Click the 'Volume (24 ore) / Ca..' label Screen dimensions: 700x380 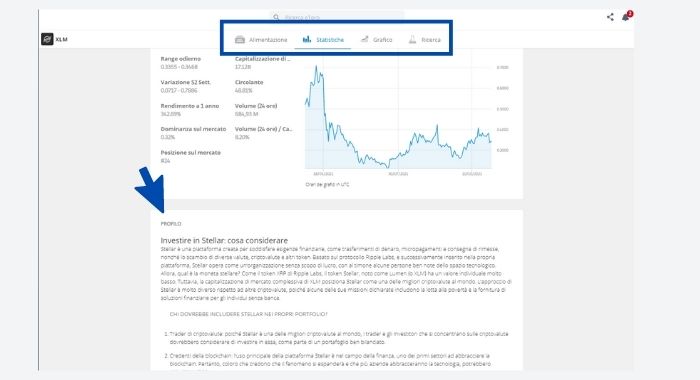[x=263, y=129]
